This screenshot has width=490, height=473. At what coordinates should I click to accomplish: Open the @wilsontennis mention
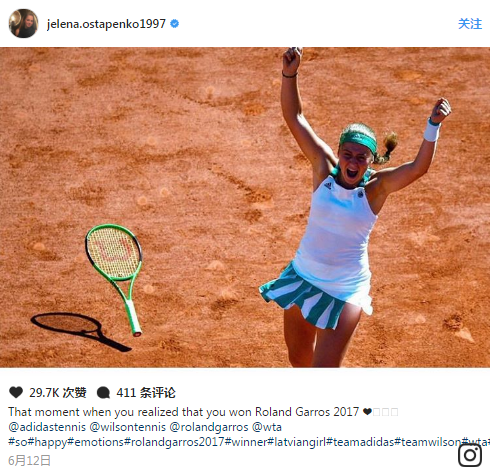[128, 427]
